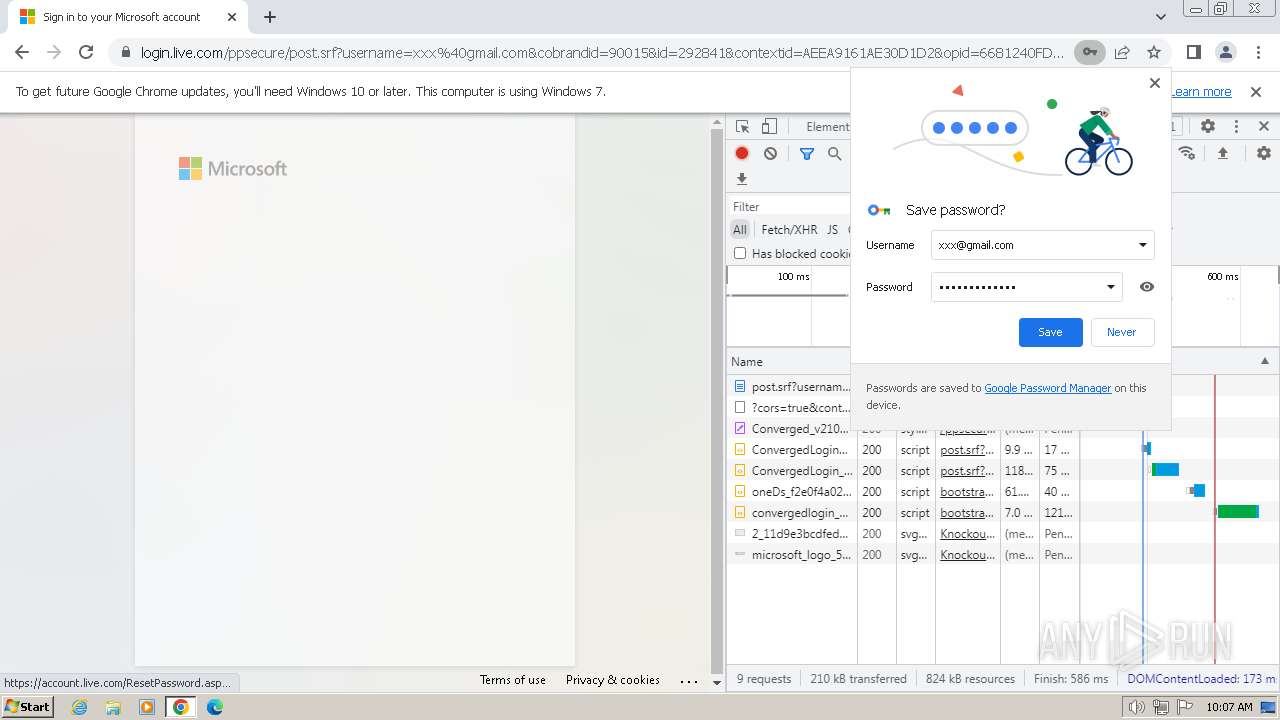Viewport: 1280px width, 720px height.
Task: Select the All network filter
Action: coord(740,229)
